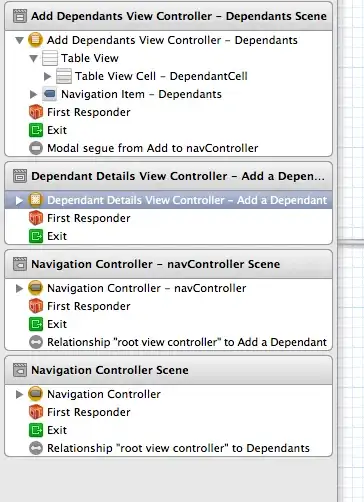Click the Modal segue circle icon
Viewport: 364px width, 502px height.
[x=36, y=148]
